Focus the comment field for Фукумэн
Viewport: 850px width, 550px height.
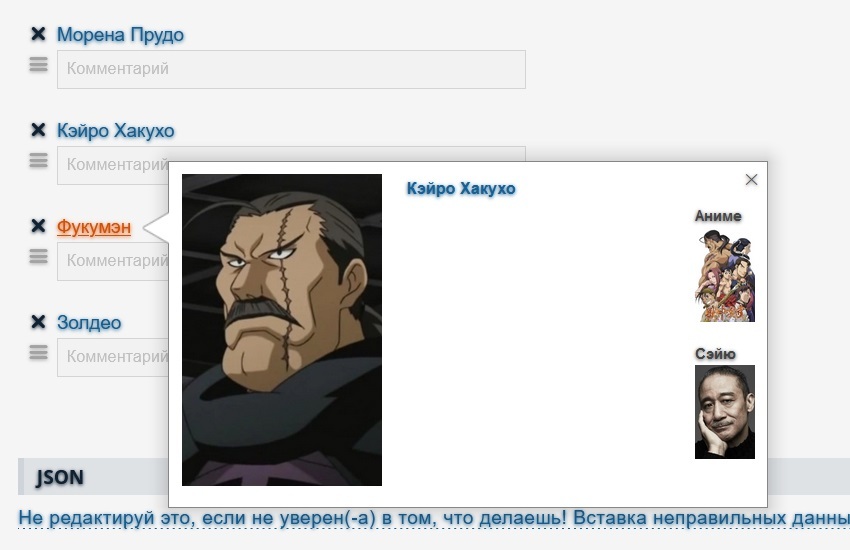coord(113,261)
